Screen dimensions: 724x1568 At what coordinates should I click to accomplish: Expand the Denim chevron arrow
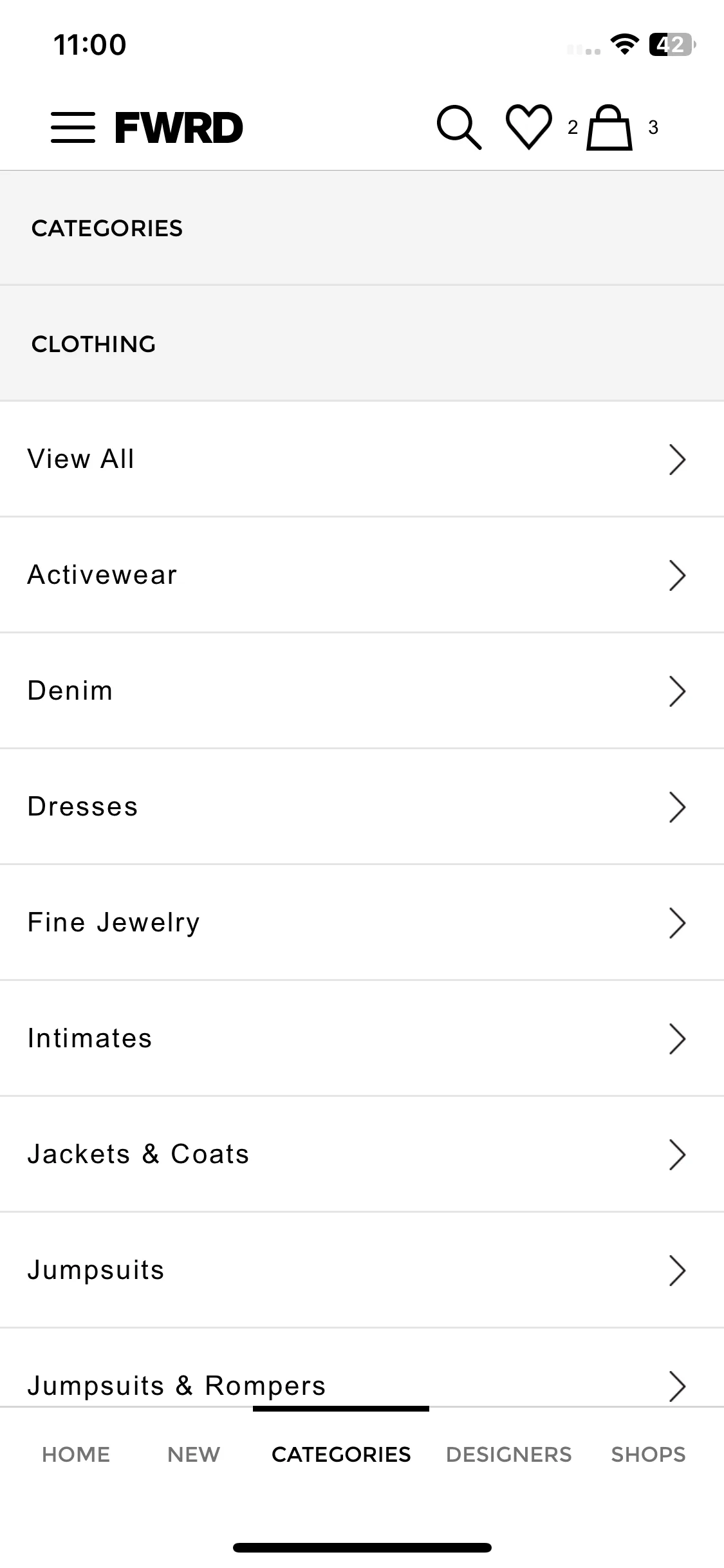(x=677, y=691)
